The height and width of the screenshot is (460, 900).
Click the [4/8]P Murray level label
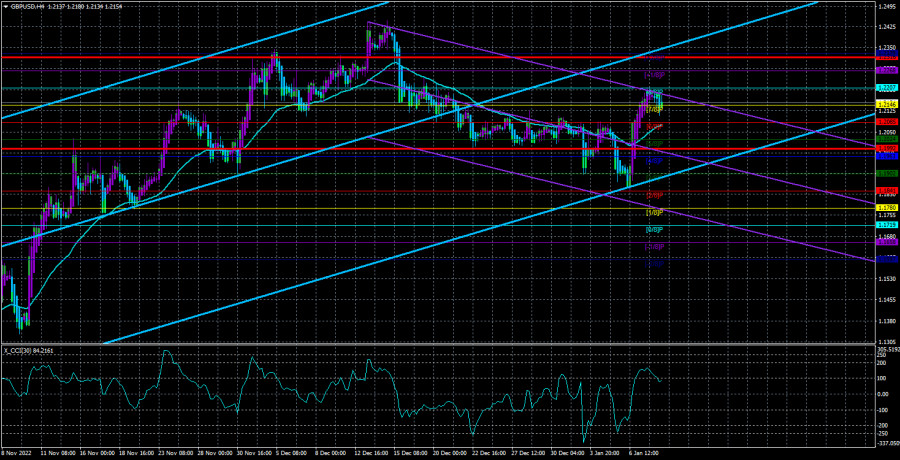654,161
